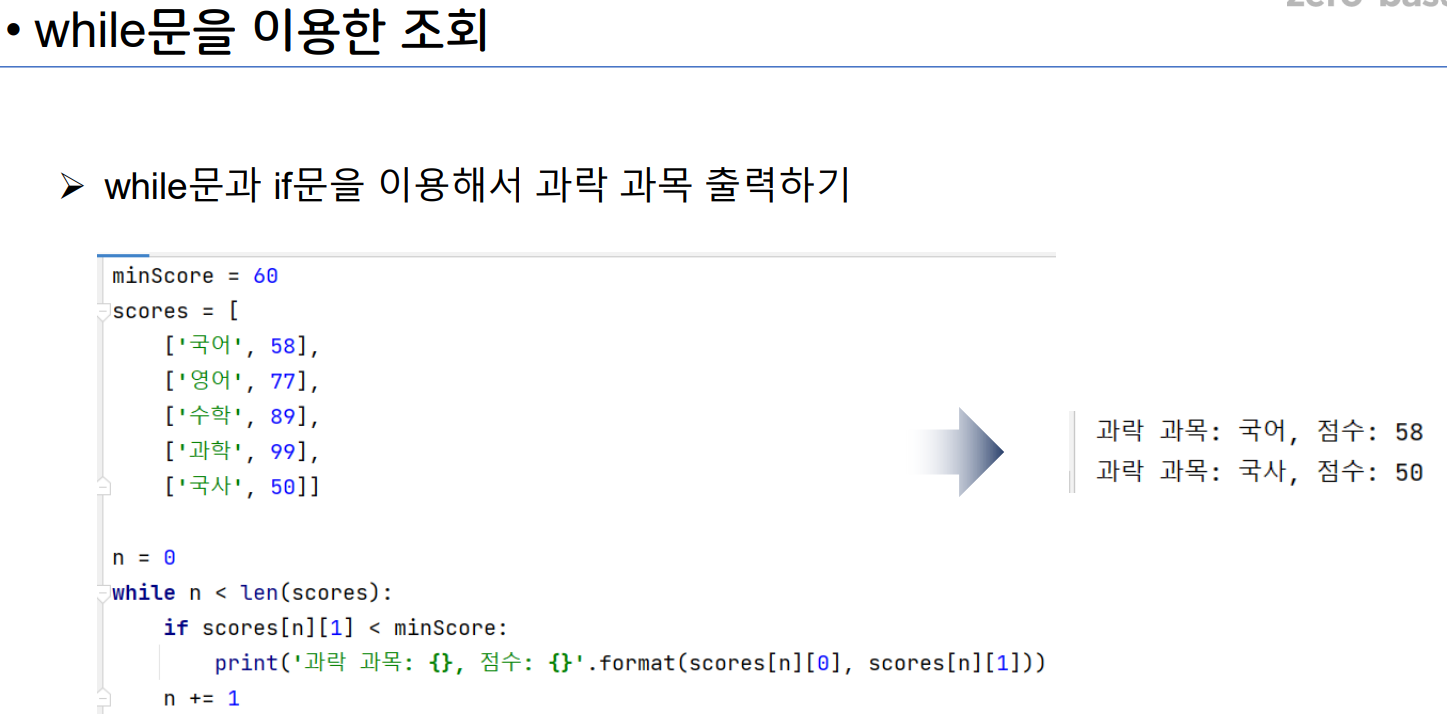Image resolution: width=1447 pixels, height=720 pixels.
Task: Click the code line 'minScore = 60'
Action: [195, 276]
